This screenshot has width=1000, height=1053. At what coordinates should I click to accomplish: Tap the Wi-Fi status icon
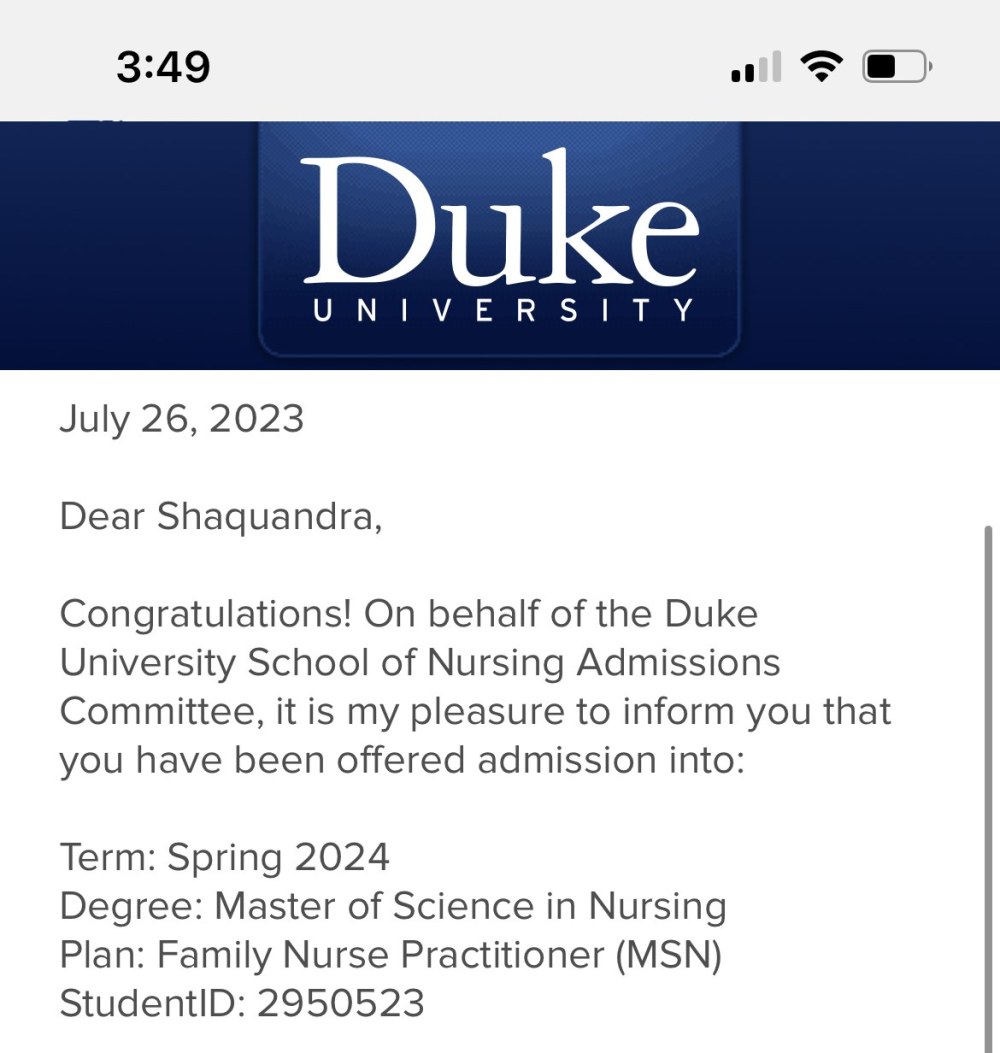point(820,67)
